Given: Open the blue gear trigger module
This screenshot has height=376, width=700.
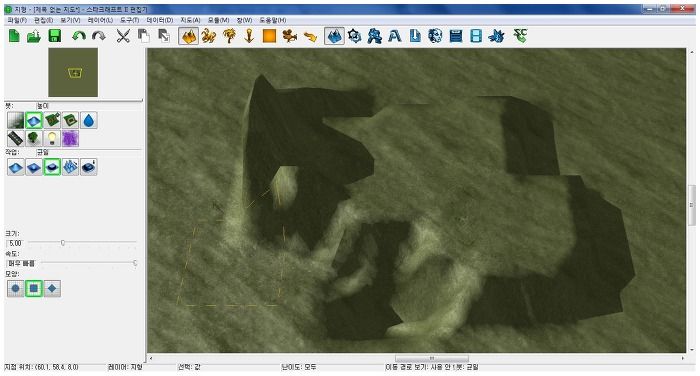Looking at the screenshot, I should (354, 36).
